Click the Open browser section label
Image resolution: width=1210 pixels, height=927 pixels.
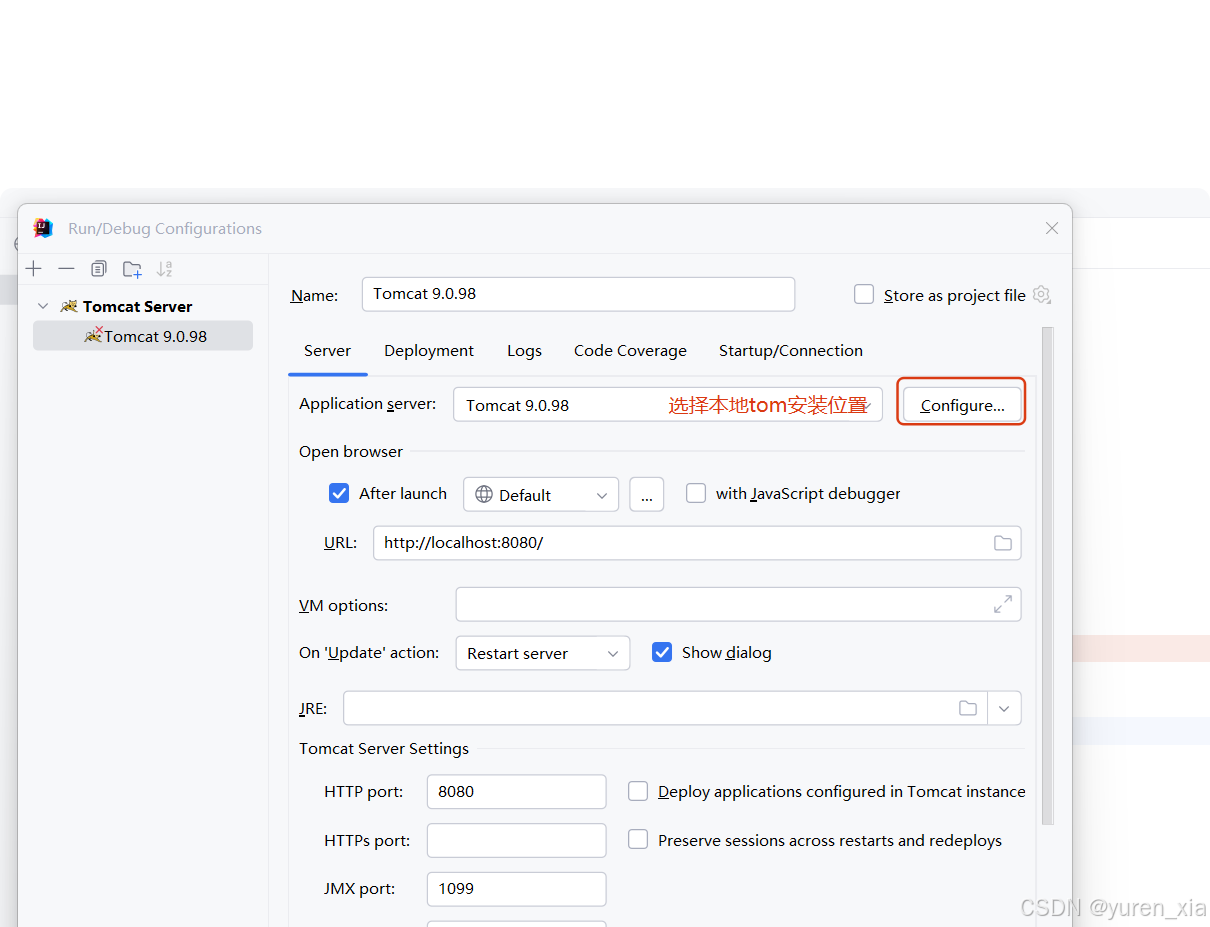tap(351, 451)
